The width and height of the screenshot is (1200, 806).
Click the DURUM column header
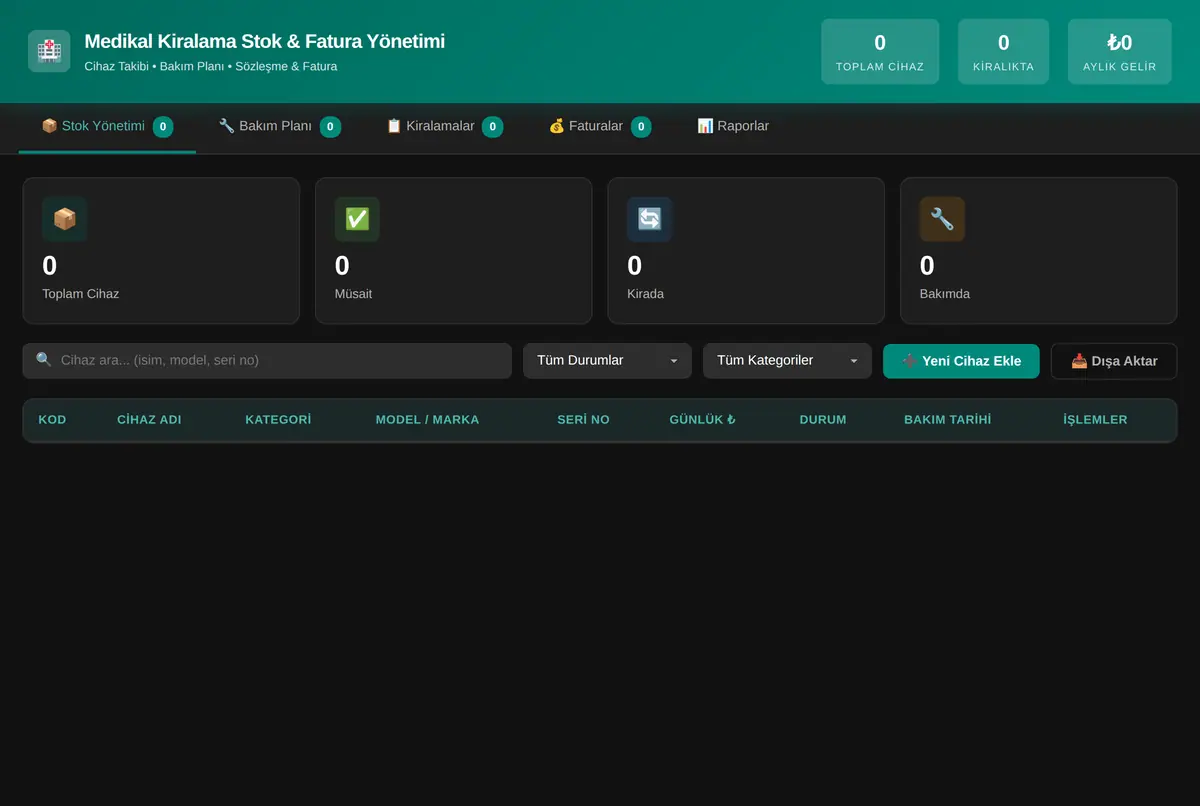click(823, 420)
